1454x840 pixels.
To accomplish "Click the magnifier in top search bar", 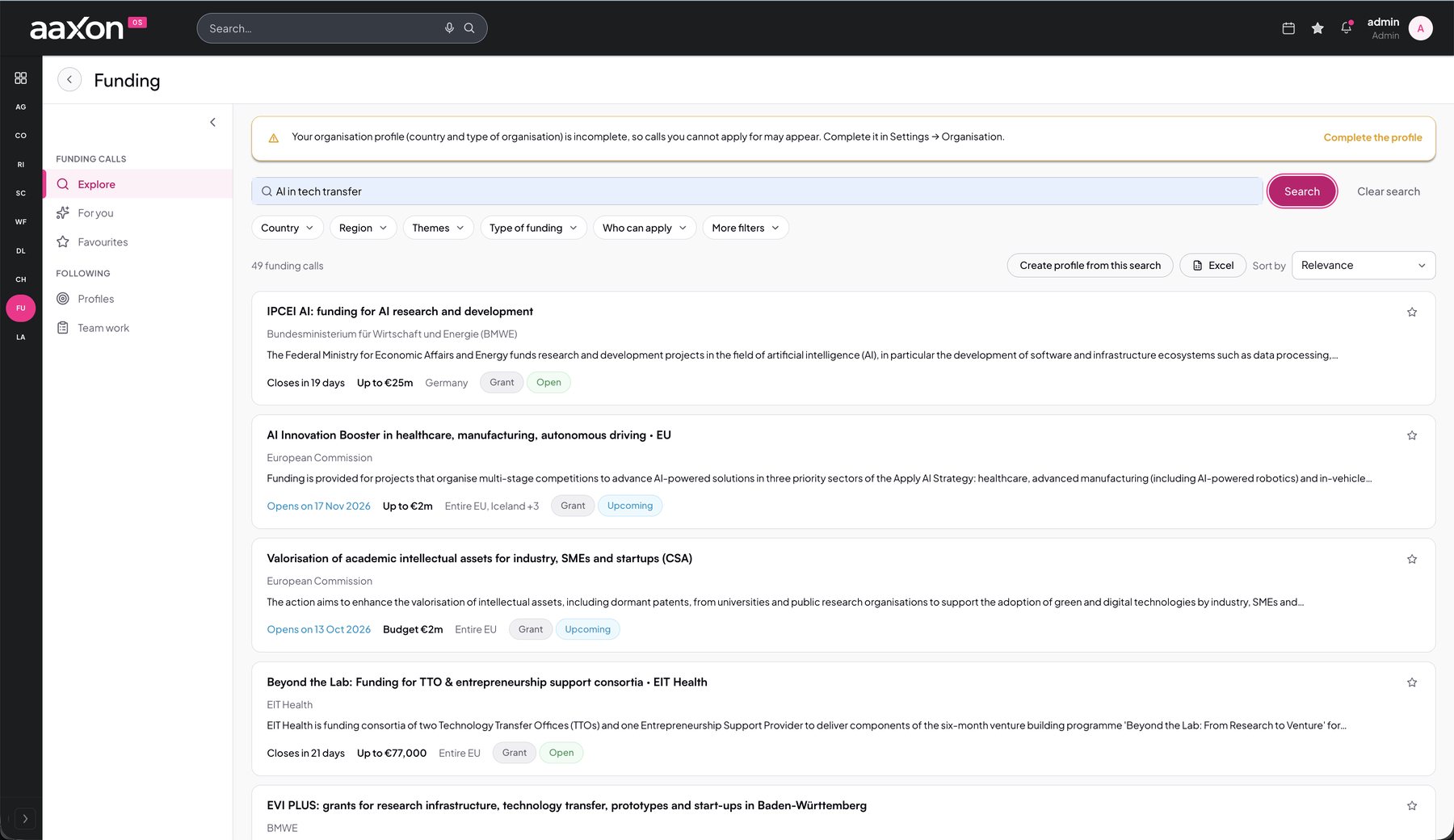I will 469,28.
